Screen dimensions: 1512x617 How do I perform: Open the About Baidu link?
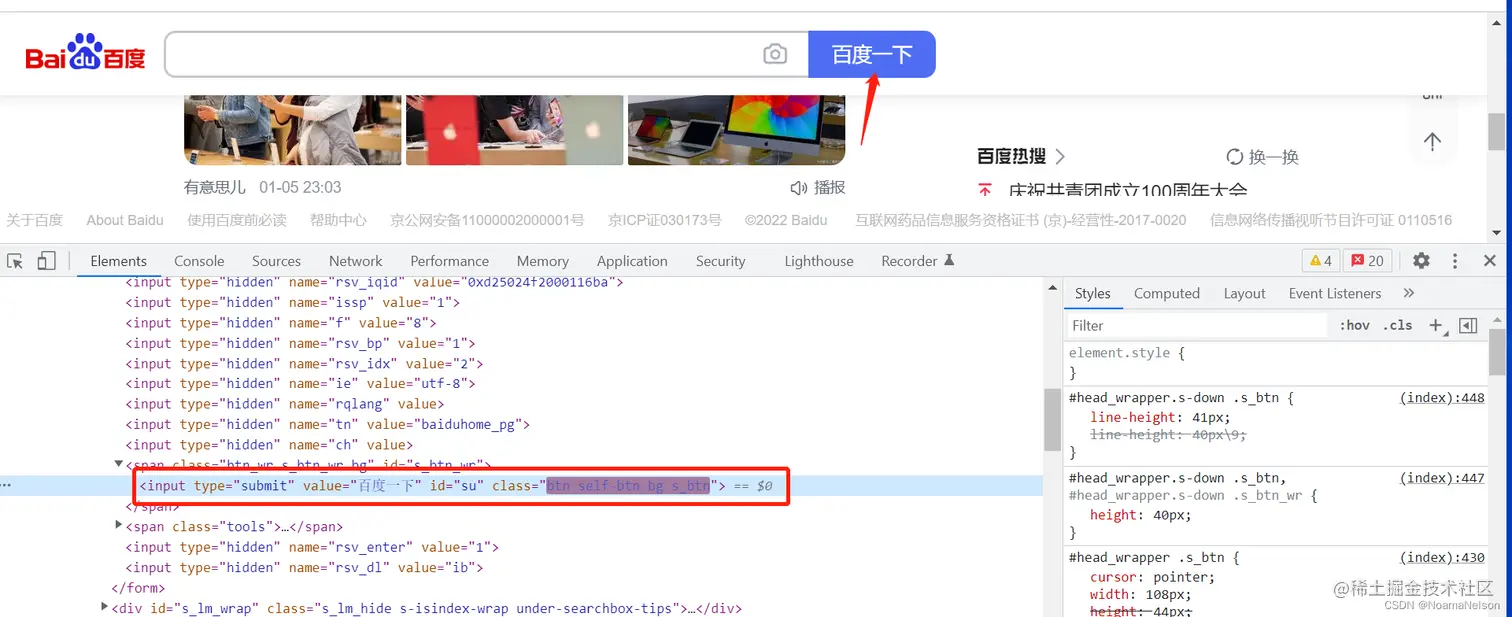click(124, 220)
